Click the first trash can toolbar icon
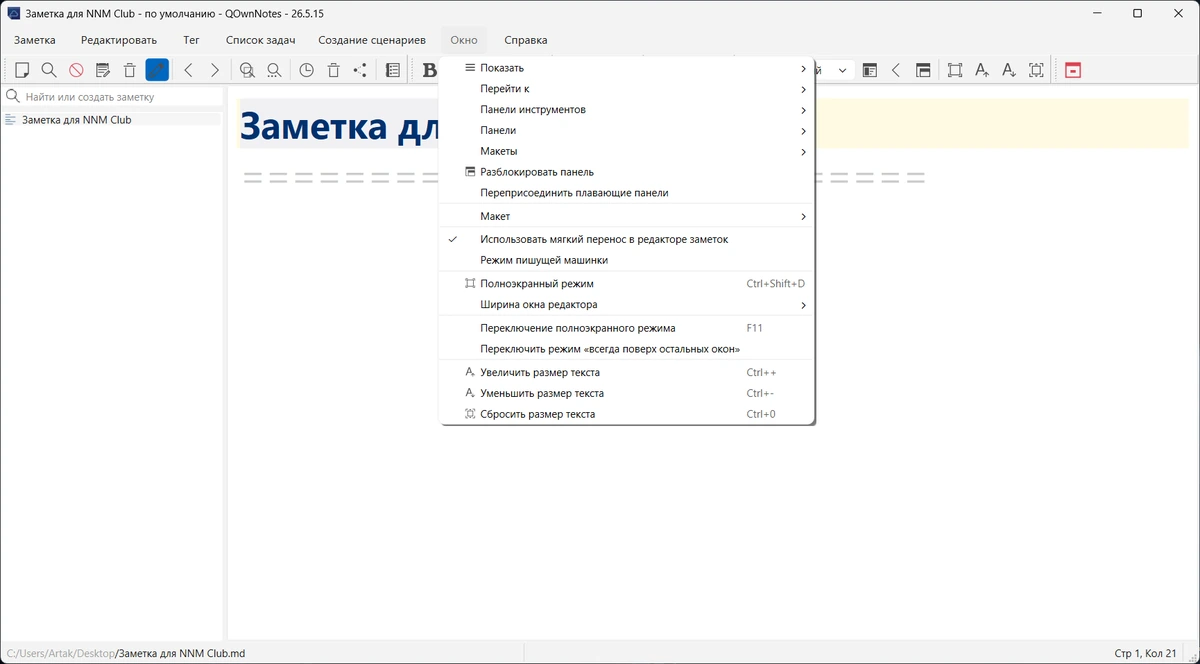The image size is (1200, 664). (x=130, y=70)
